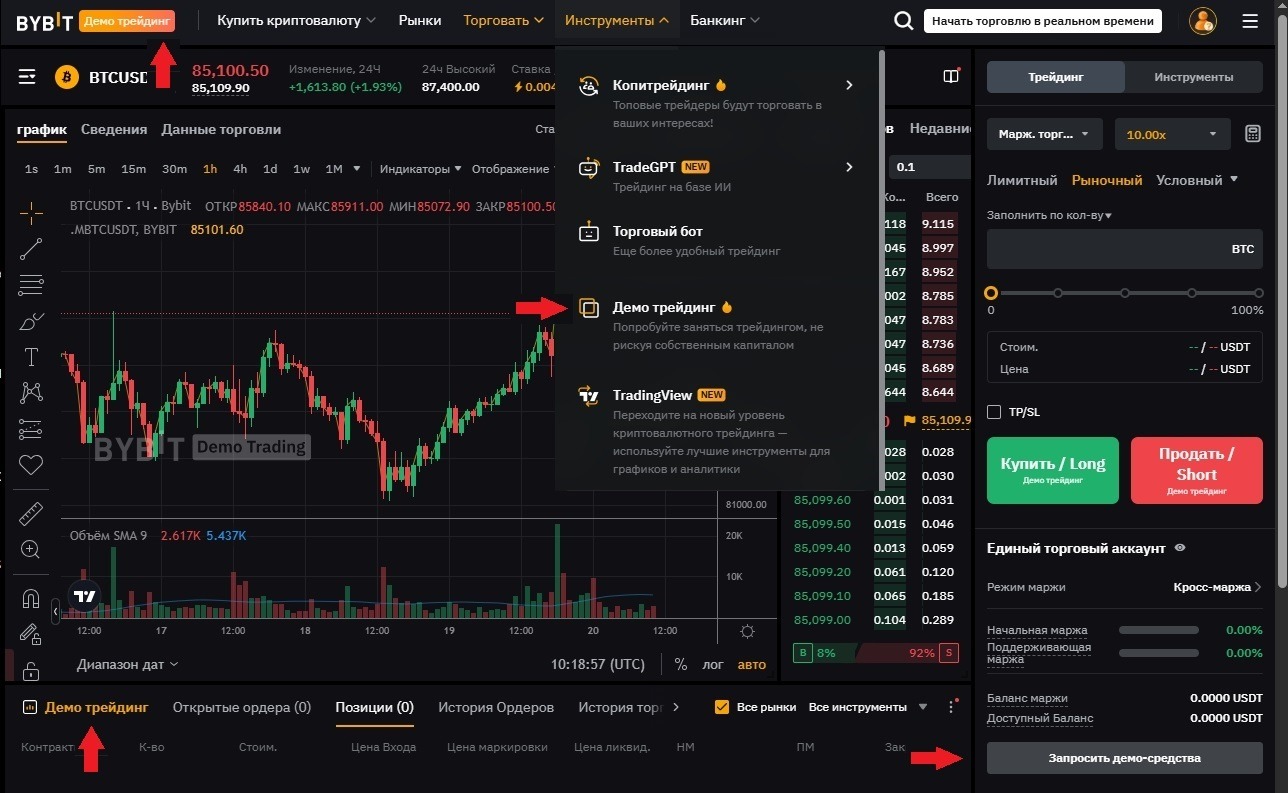Select the zoom in tool
Screen dimensions: 1288x793
tap(31, 549)
